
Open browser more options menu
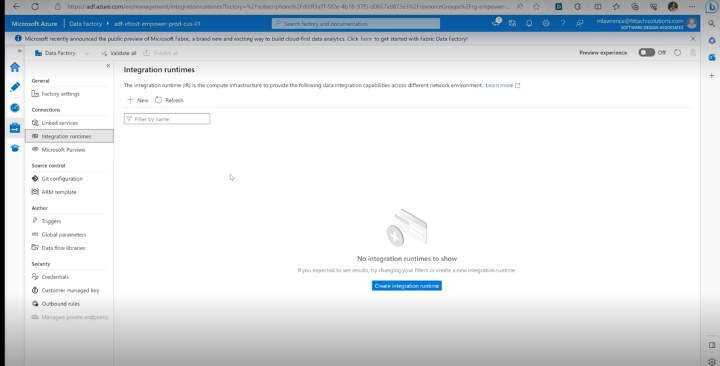(x=692, y=6)
